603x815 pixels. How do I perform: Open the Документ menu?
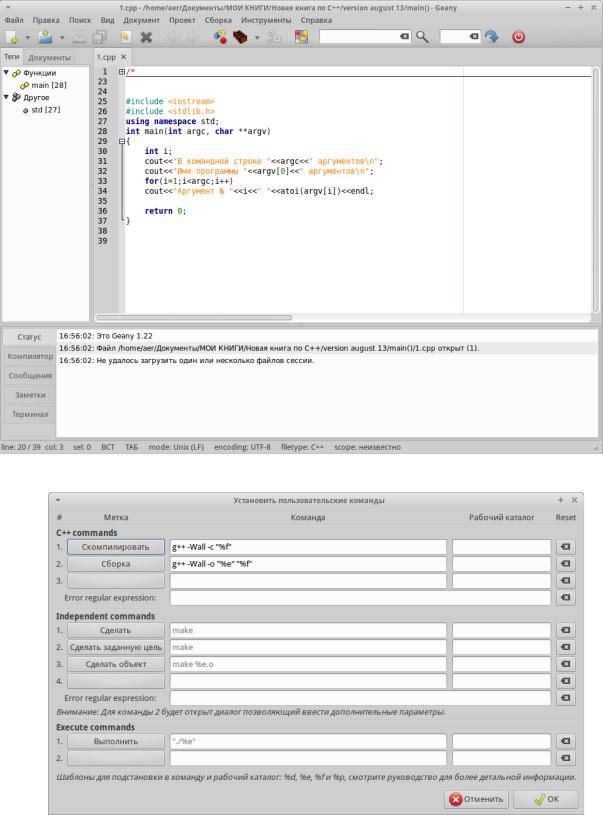click(x=141, y=20)
